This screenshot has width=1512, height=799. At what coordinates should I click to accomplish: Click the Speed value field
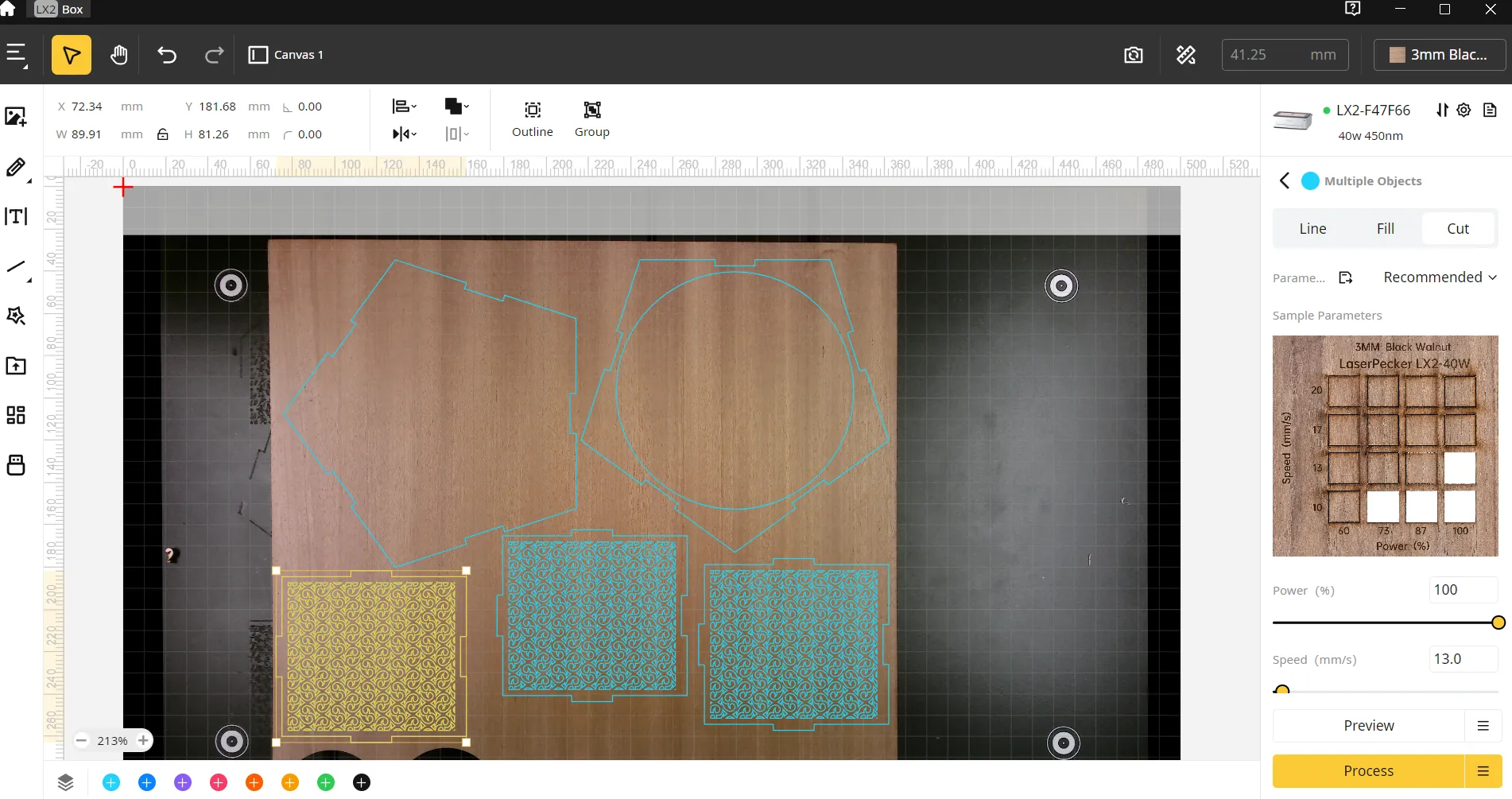point(1464,659)
